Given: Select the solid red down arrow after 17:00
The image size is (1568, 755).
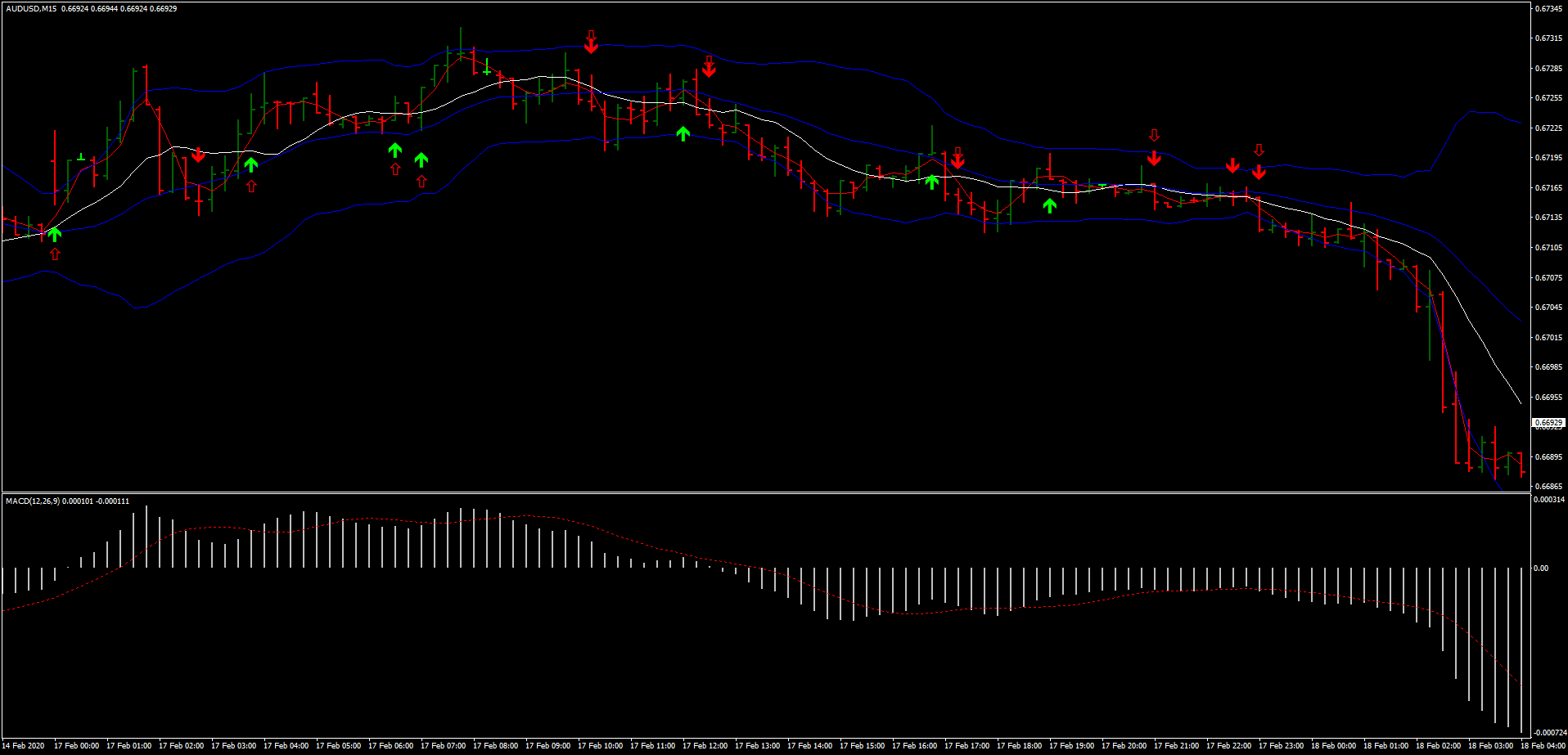Looking at the screenshot, I should 957,161.
